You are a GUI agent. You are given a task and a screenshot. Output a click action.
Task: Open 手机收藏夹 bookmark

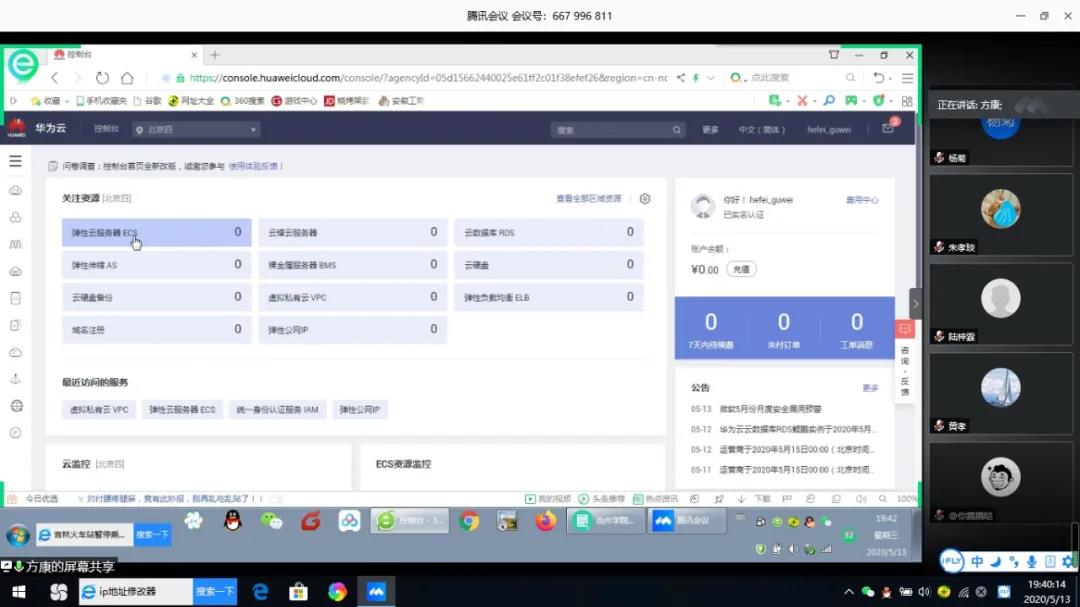point(101,101)
